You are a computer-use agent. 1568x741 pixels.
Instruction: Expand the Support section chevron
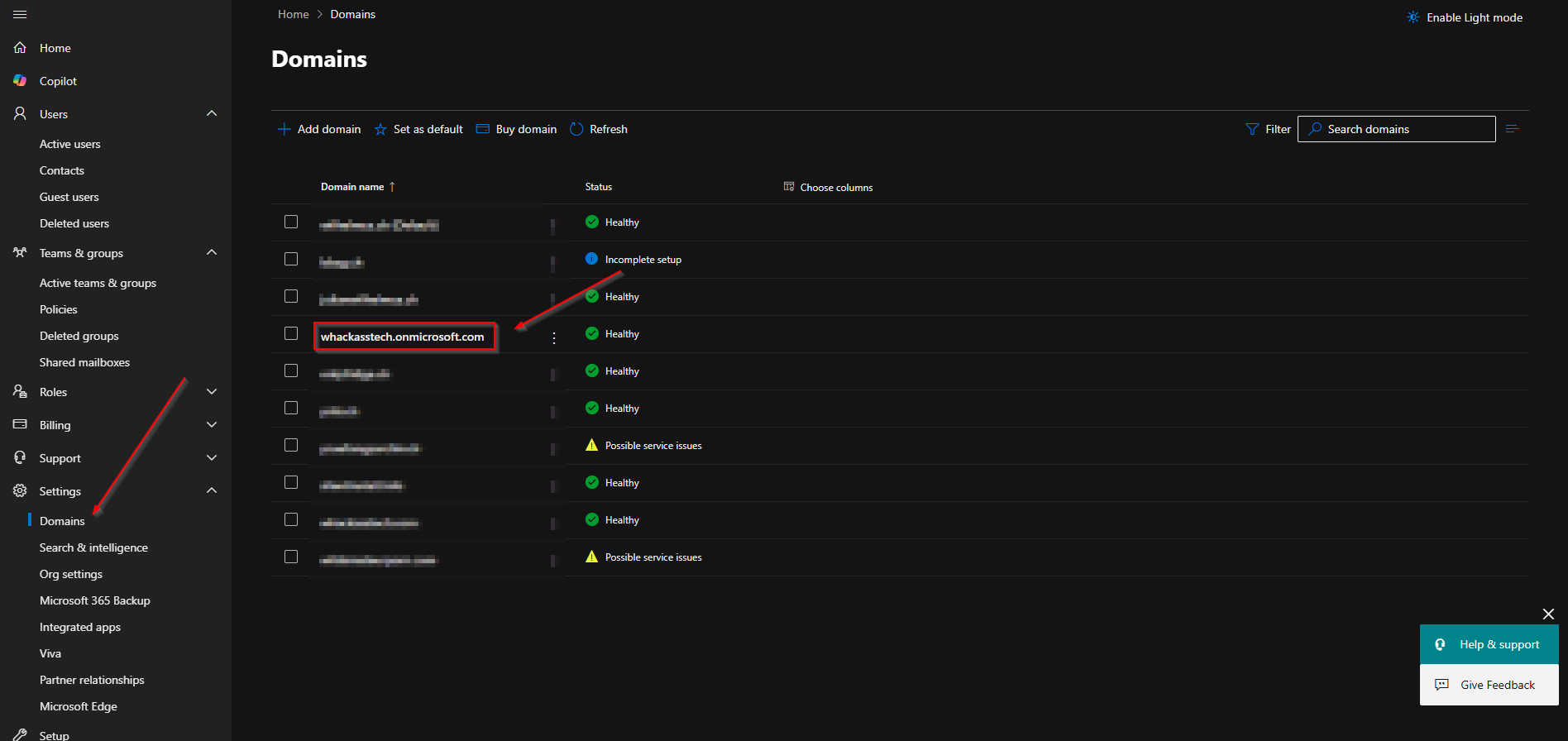(x=212, y=457)
